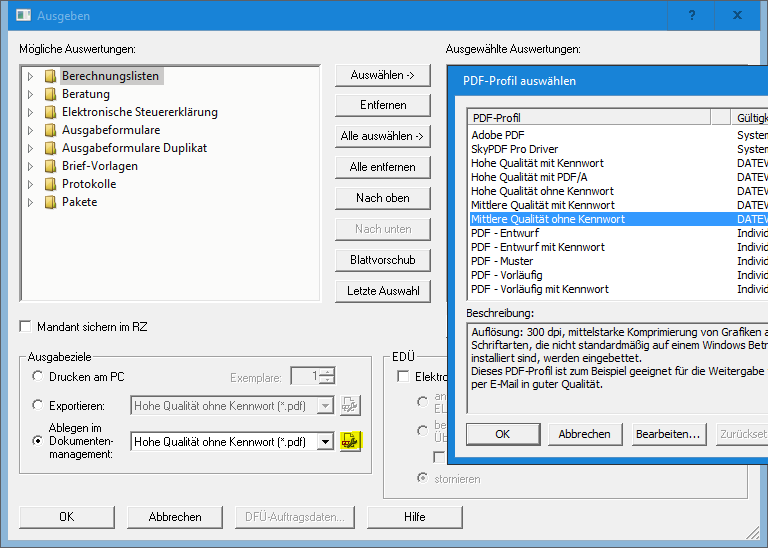Viewport: 768px width, 548px height.
Task: Click the yellow PDF profile icon next to Ablegen
Action: coord(350,441)
